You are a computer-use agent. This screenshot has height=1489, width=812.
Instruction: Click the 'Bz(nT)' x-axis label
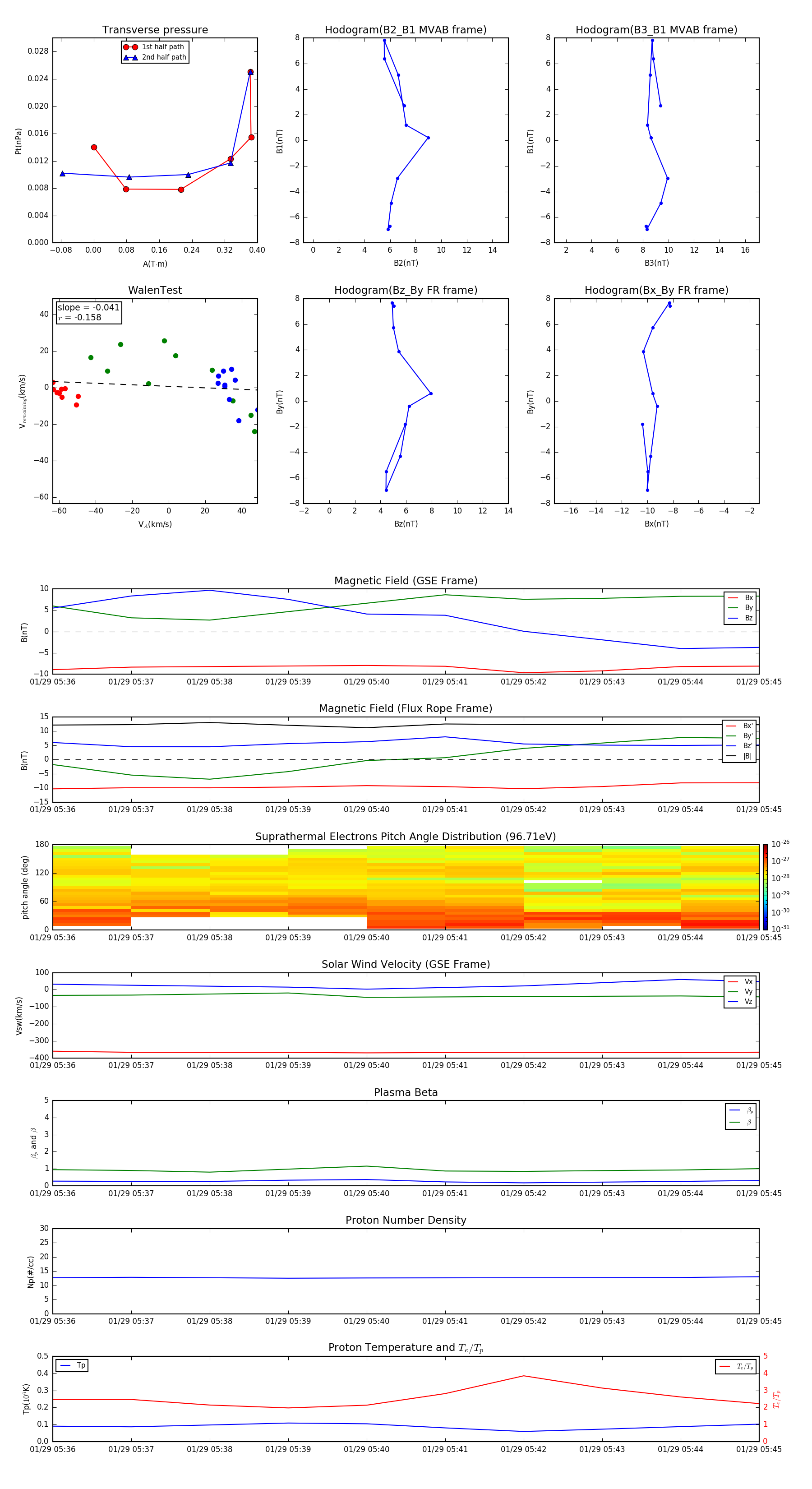pyautogui.click(x=406, y=524)
